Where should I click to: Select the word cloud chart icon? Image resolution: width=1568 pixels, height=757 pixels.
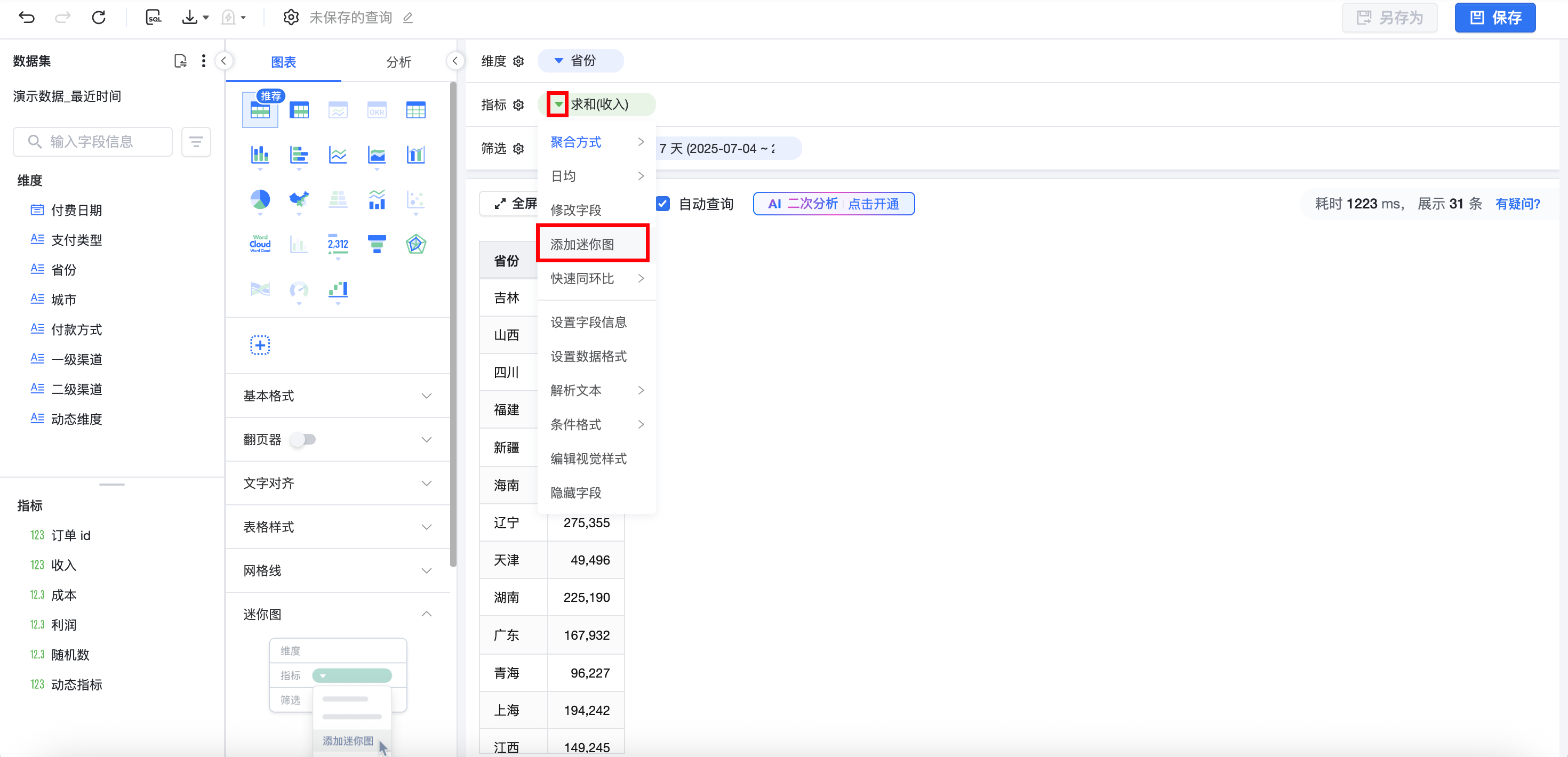(260, 244)
